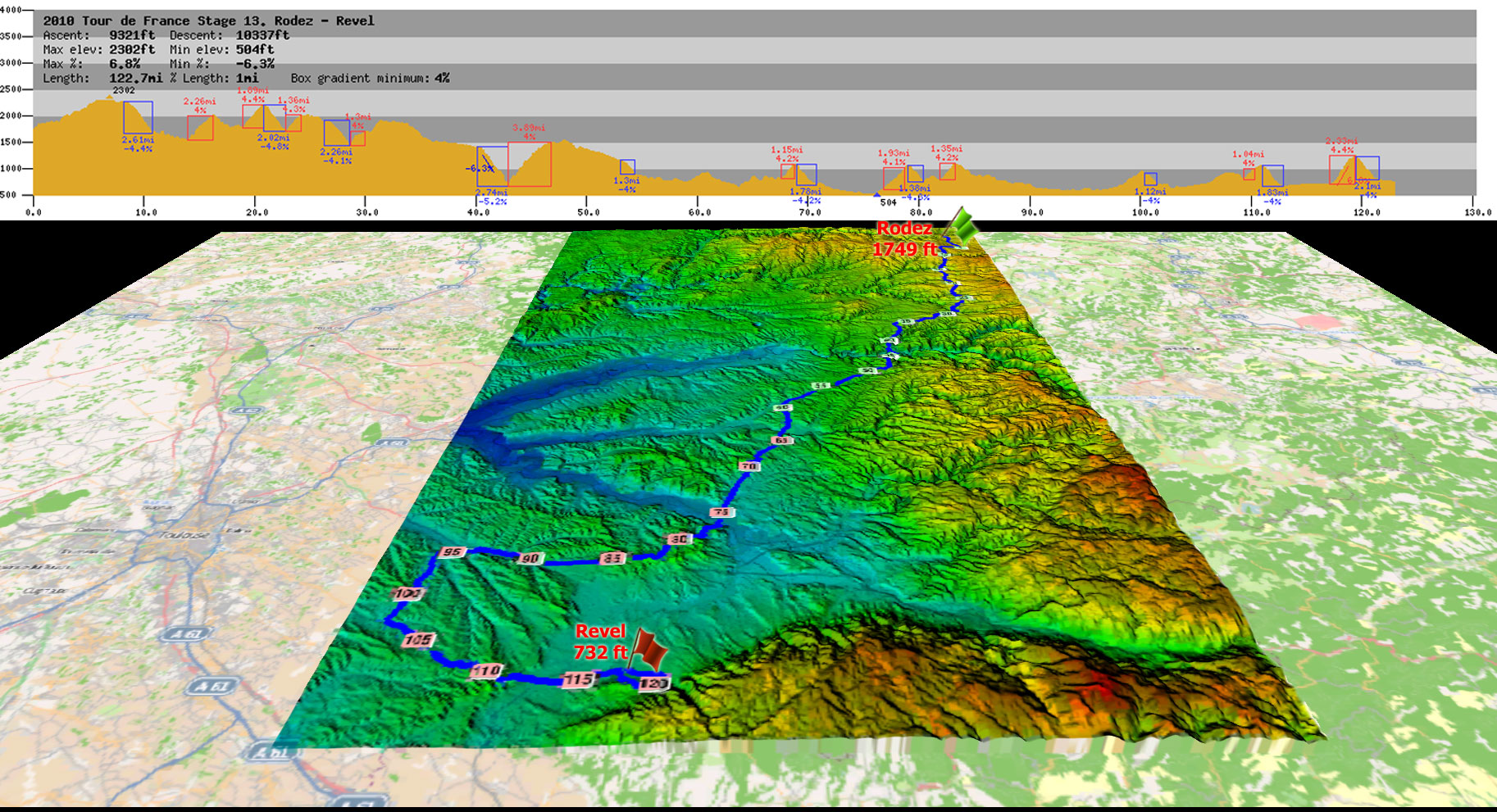Click the Max % value 6.8%
This screenshot has width=1497, height=812.
click(x=125, y=64)
